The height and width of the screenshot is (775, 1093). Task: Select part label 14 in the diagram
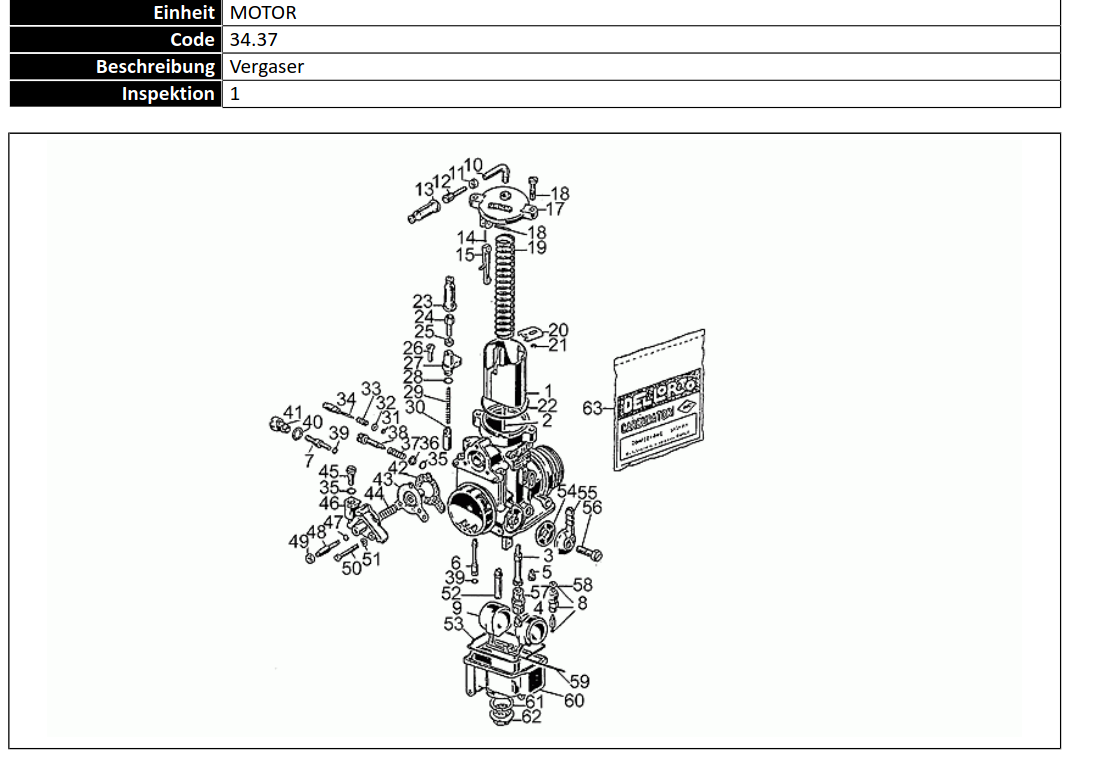466,238
